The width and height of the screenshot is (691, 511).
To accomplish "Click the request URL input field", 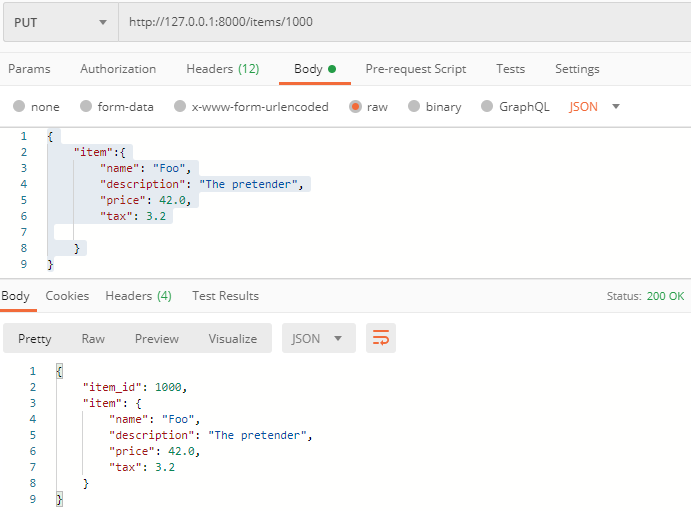I will [400, 22].
